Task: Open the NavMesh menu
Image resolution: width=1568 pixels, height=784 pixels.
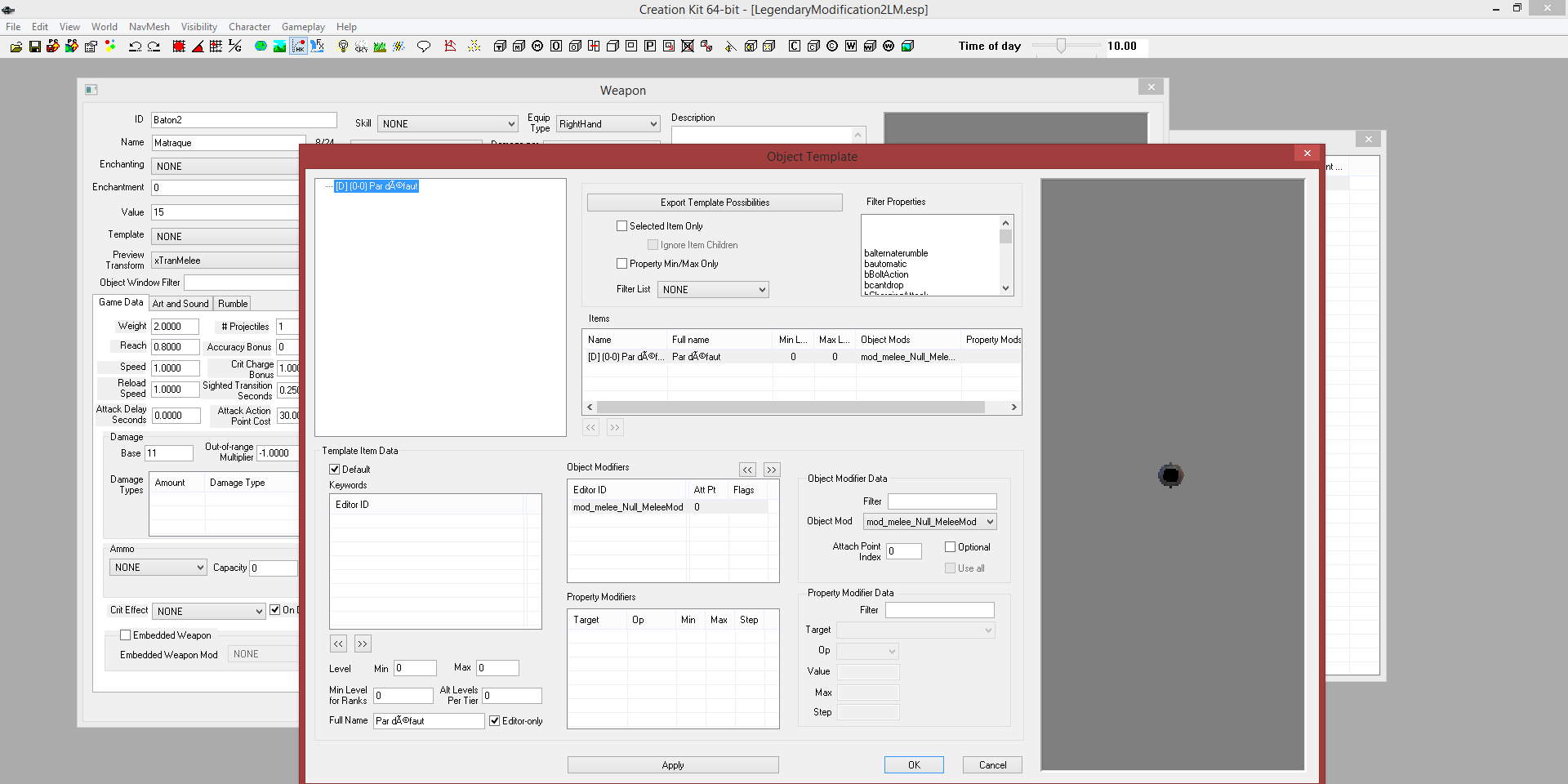Action: (149, 27)
